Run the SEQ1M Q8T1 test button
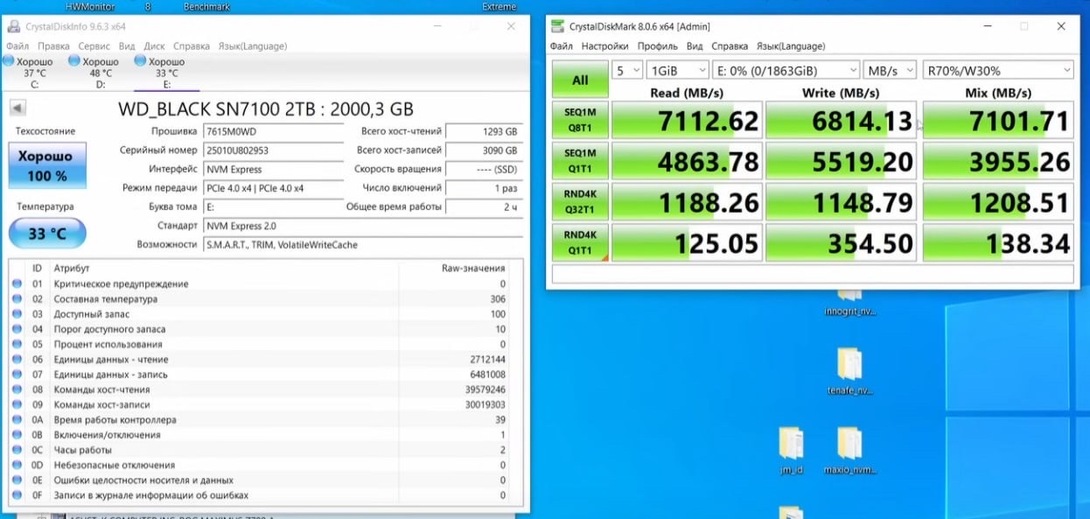1090x519 pixels. pos(580,120)
